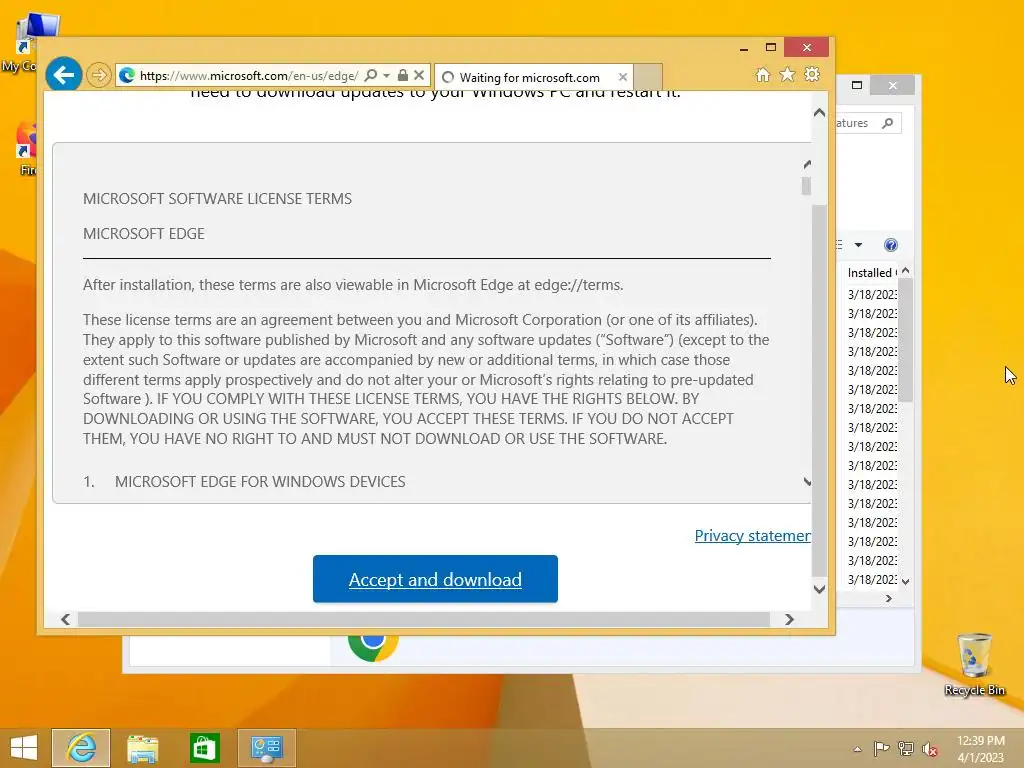Open the Privacy statement link
This screenshot has width=1024, height=768.
pos(752,536)
